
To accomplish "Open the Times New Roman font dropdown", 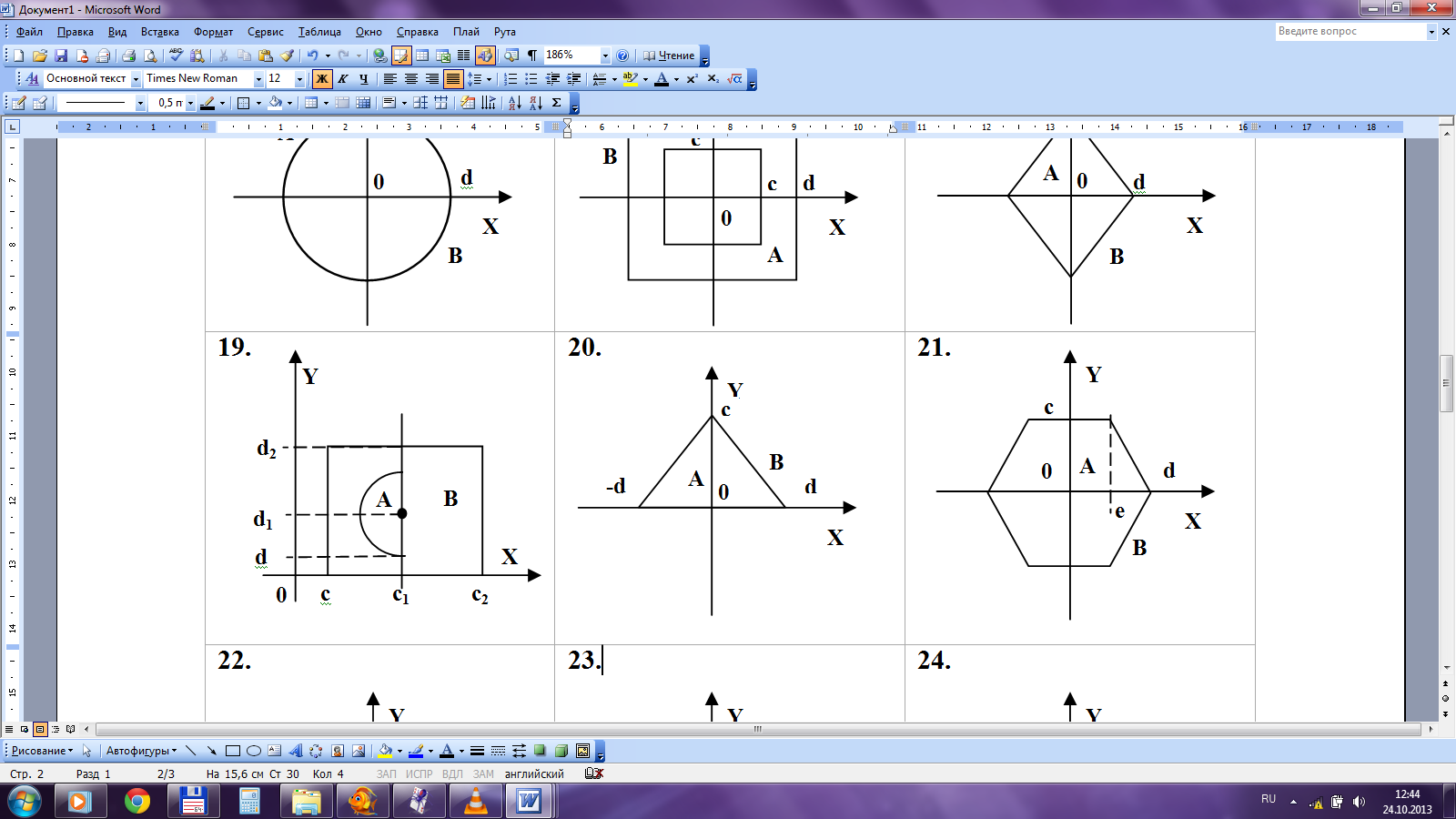I will click(258, 79).
